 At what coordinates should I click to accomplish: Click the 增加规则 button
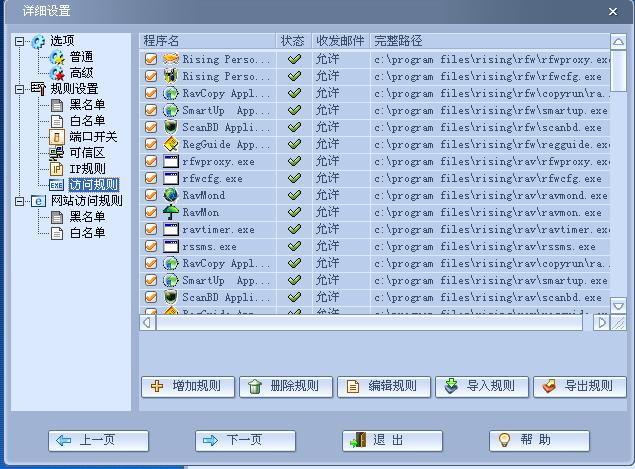click(x=188, y=387)
